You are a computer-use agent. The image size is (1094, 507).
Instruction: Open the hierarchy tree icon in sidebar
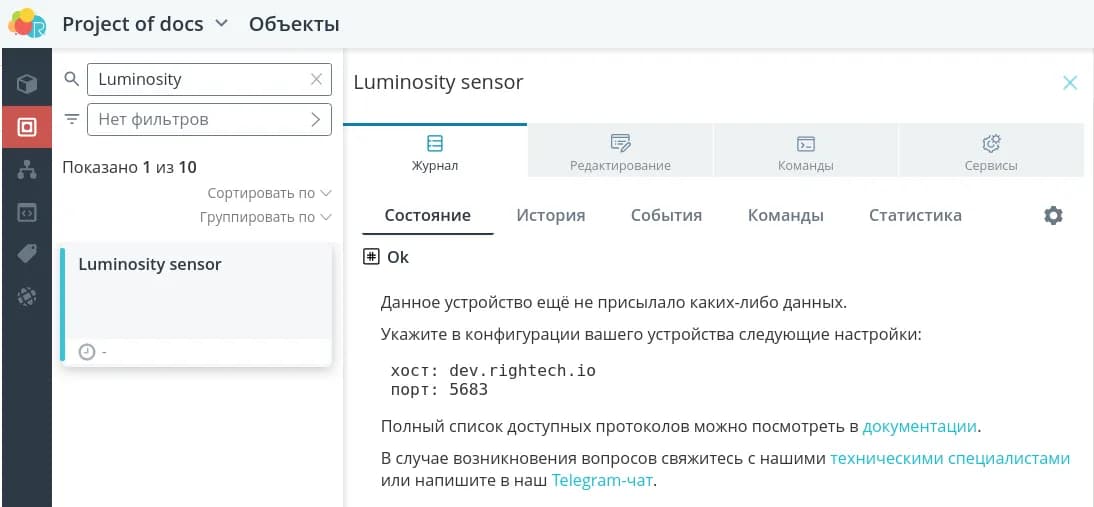[27, 170]
